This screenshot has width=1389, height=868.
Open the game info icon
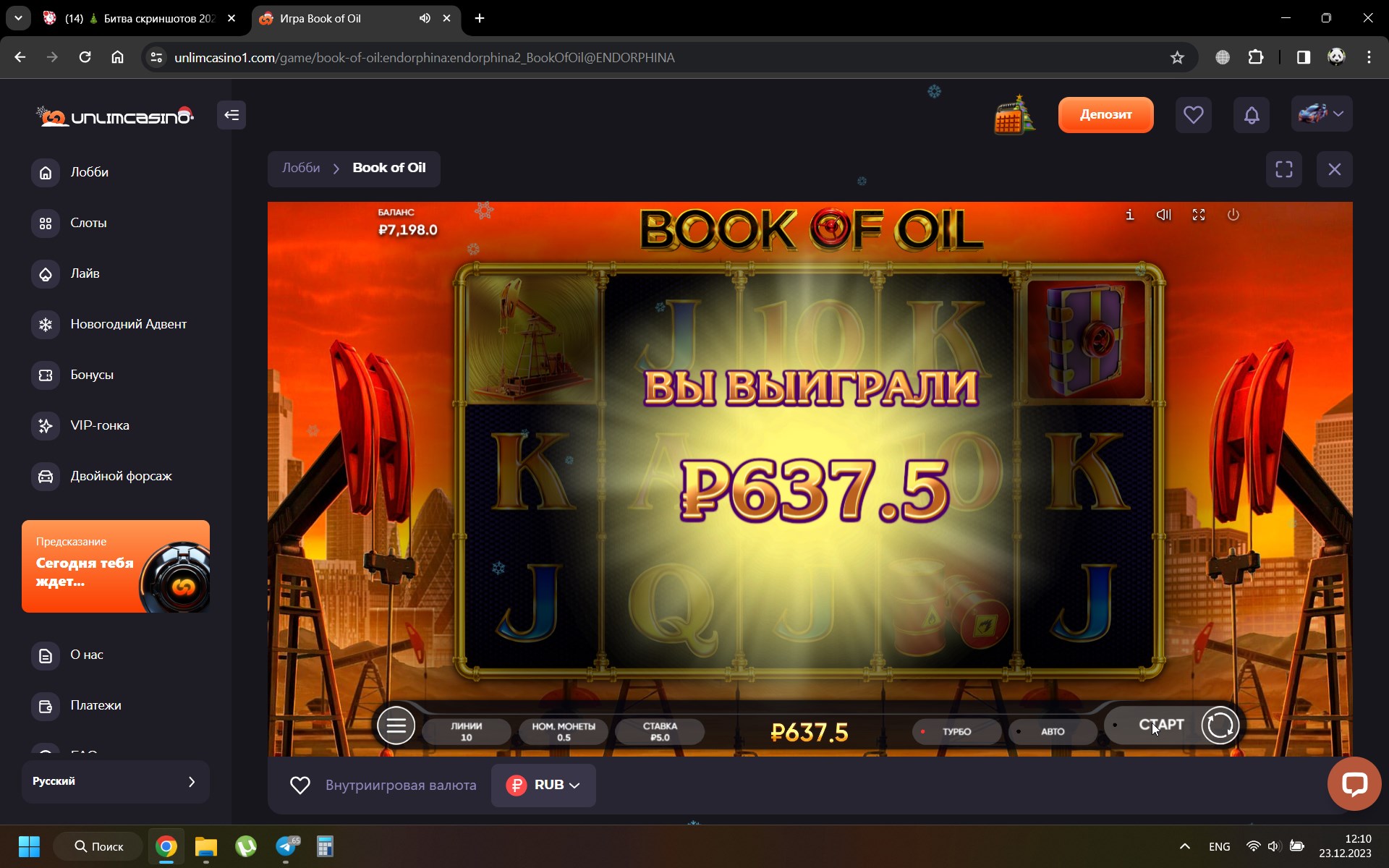[1129, 215]
